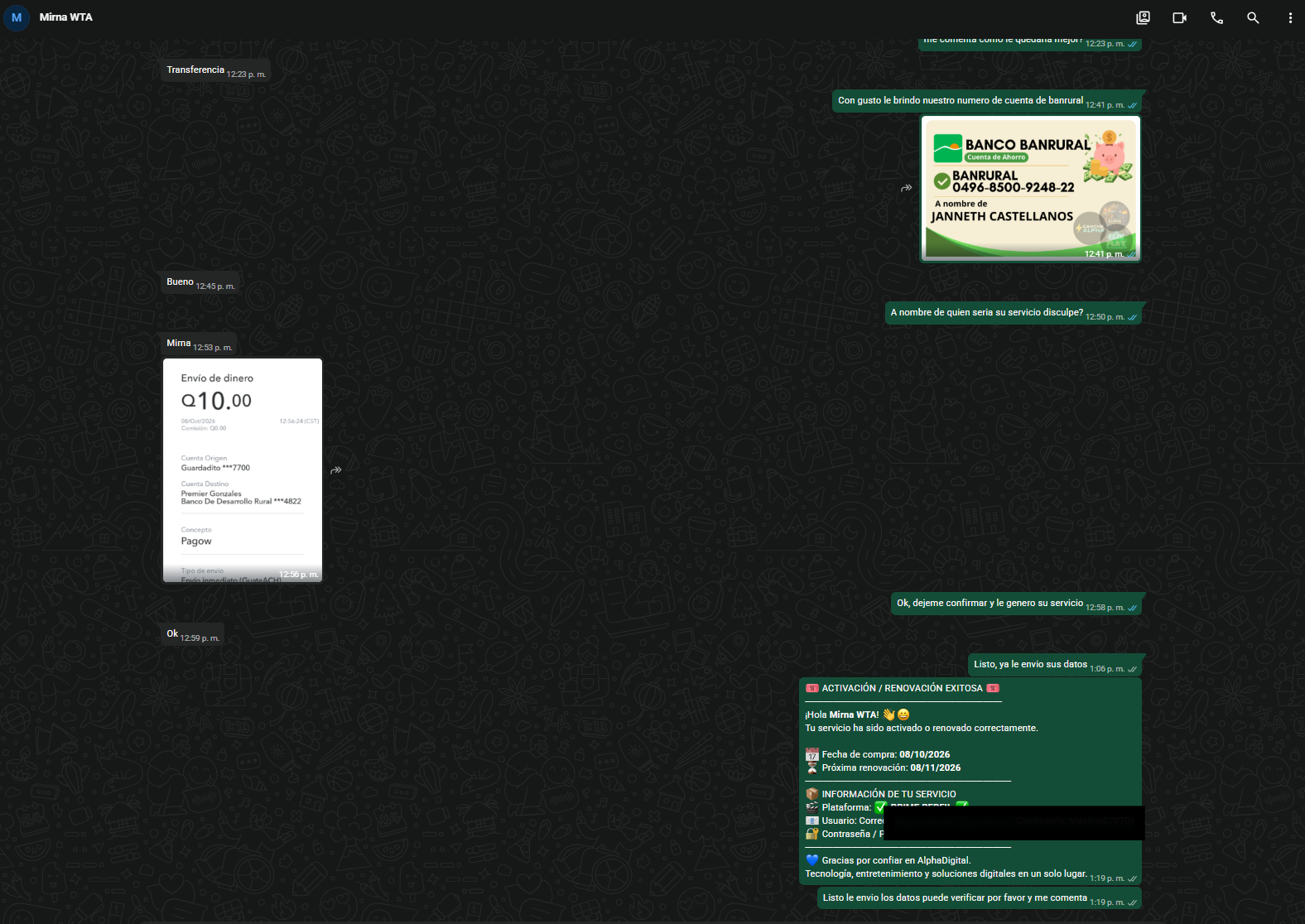Viewport: 1305px width, 924px height.
Task: Open the Banco Banrural account image
Action: pos(1031,189)
